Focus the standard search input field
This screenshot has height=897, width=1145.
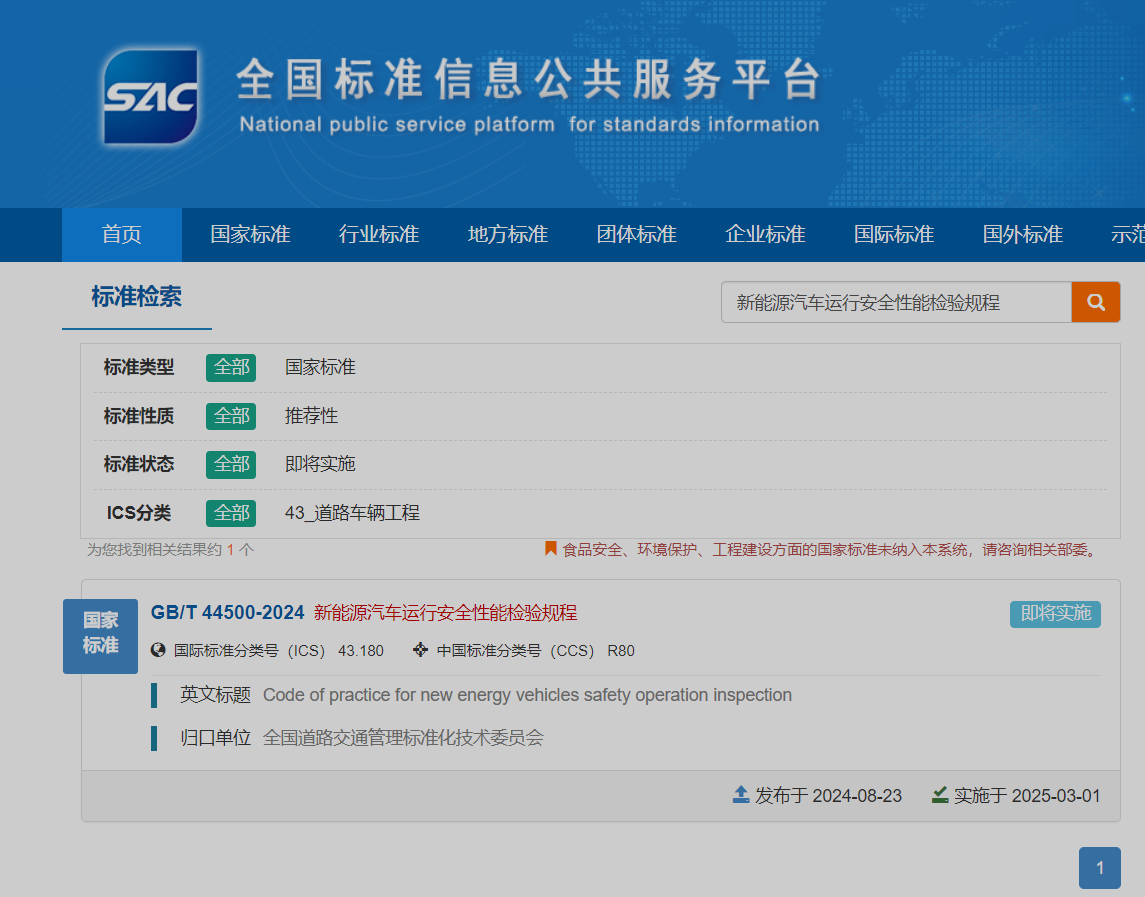[896, 302]
